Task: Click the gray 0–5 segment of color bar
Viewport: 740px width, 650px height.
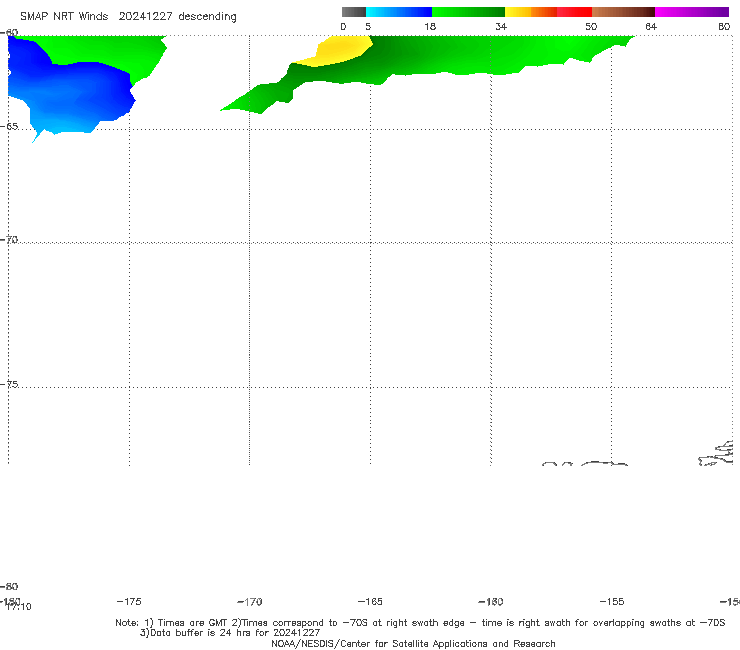Action: click(x=353, y=12)
